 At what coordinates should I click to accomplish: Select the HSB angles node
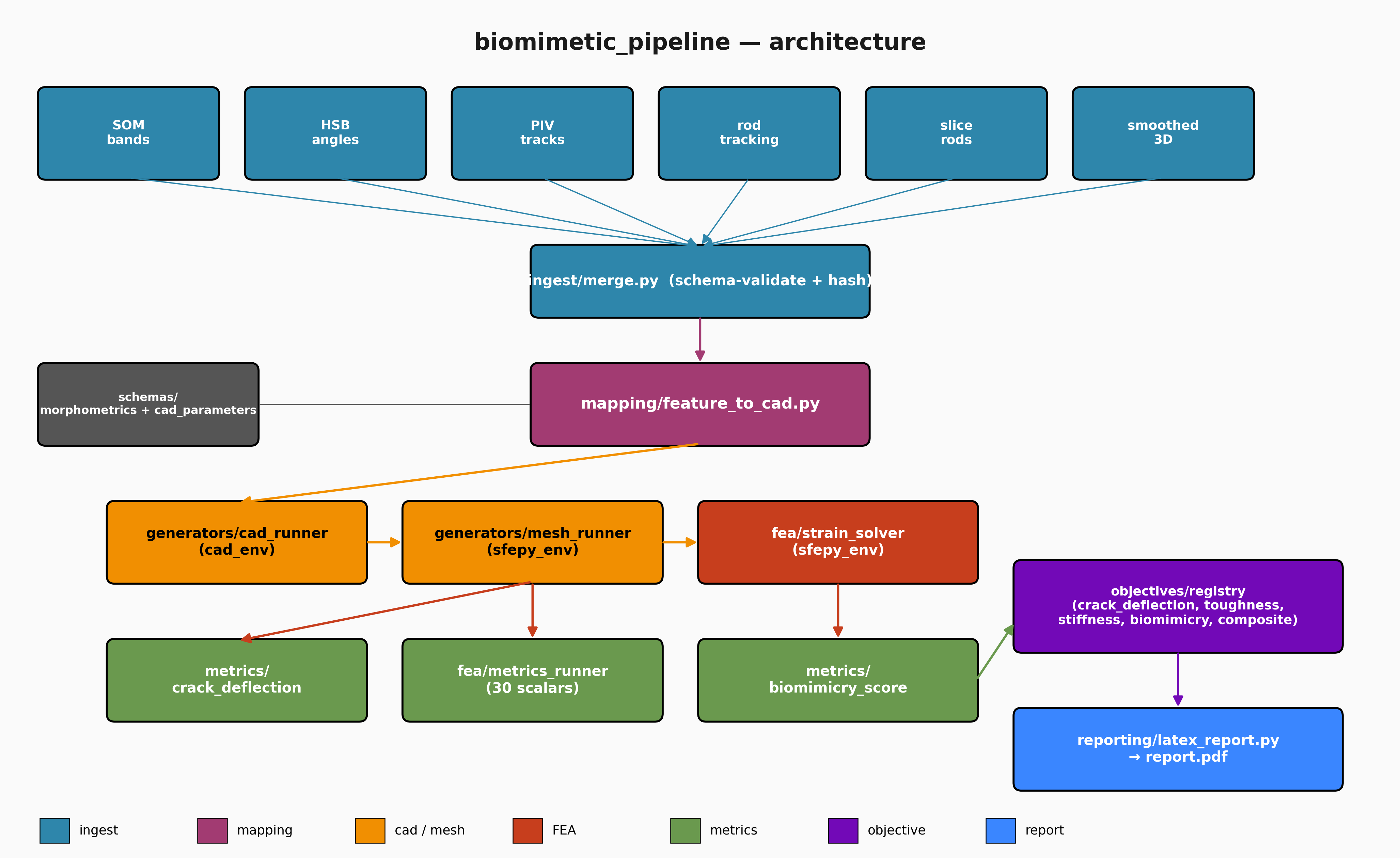(335, 133)
